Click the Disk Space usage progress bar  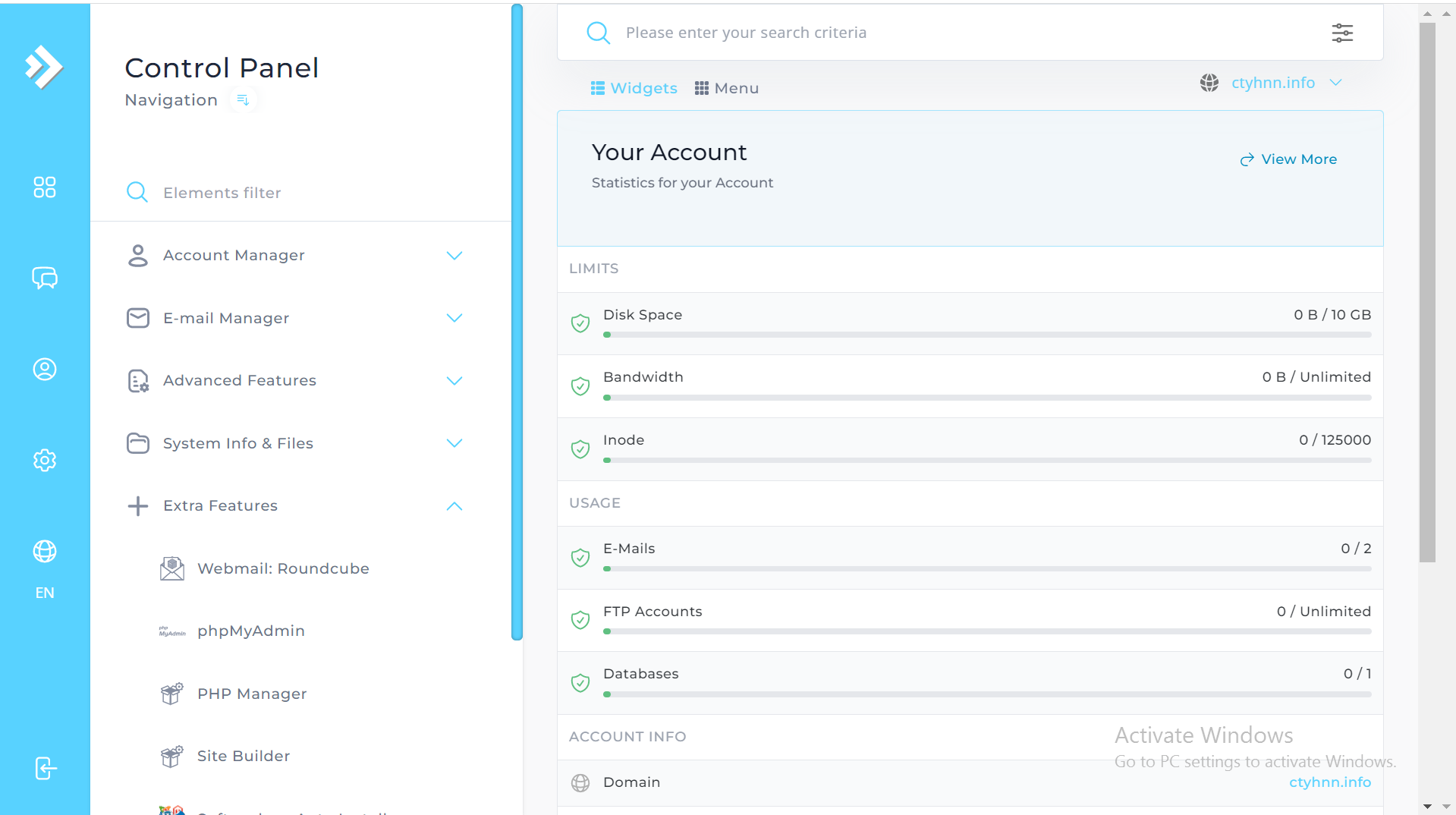click(986, 335)
